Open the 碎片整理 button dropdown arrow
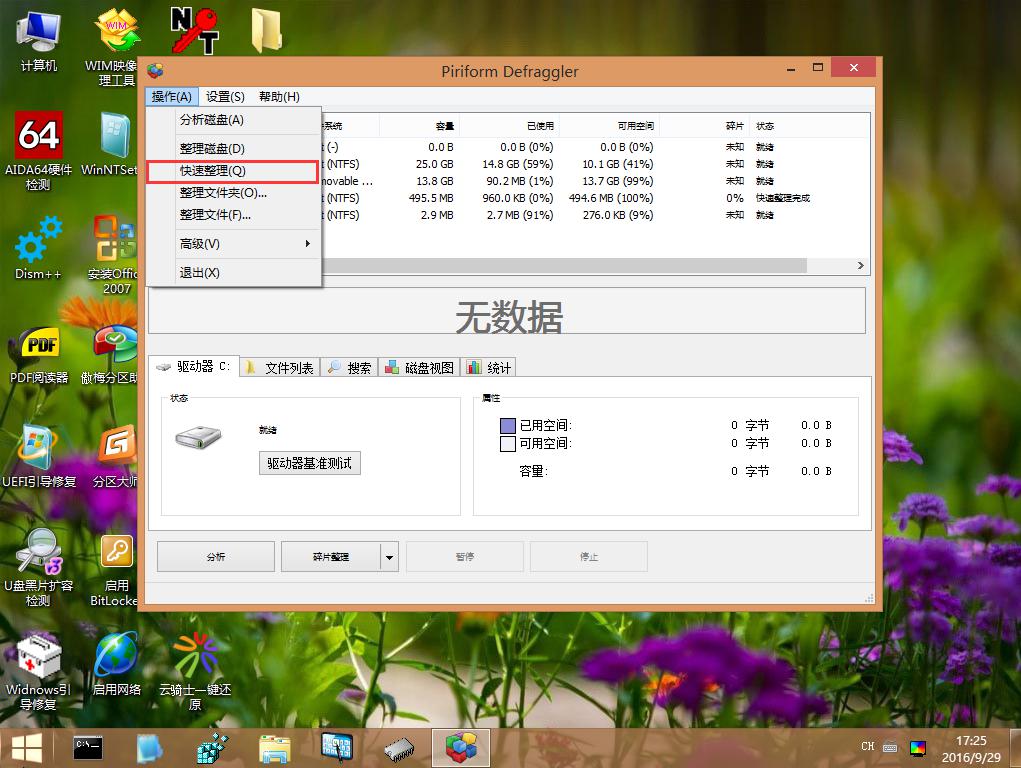The image size is (1021, 768). (390, 557)
